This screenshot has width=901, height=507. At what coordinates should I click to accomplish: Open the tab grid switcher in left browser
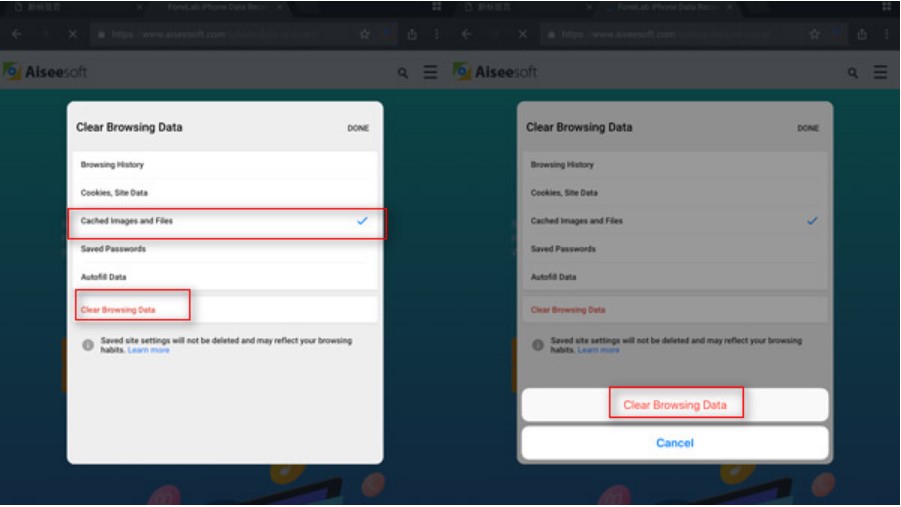436,7
